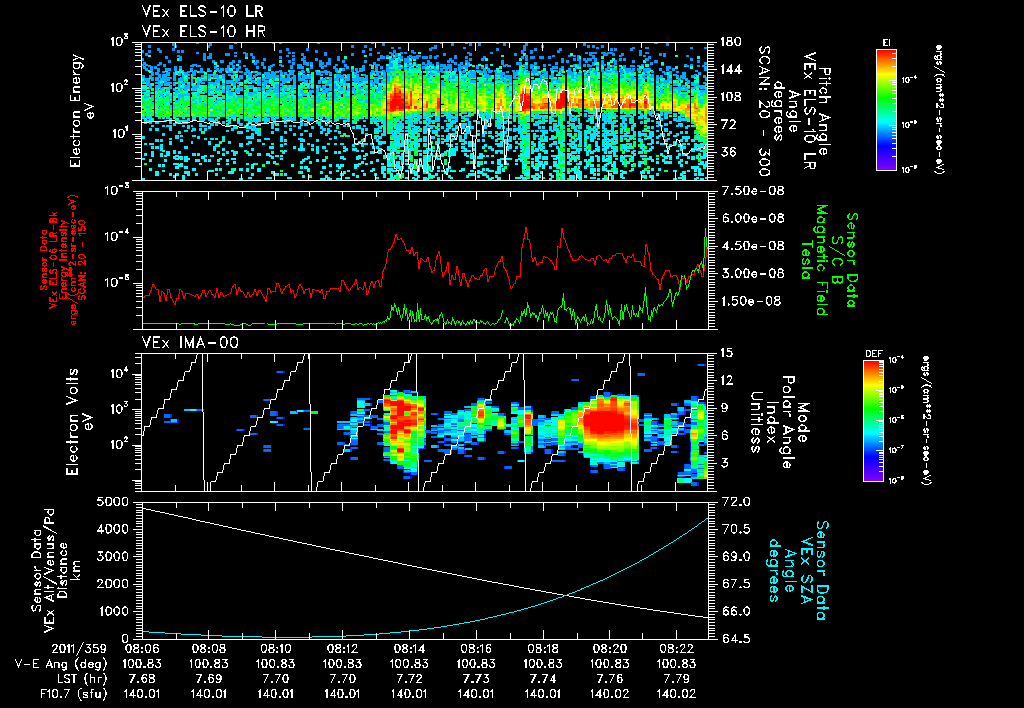1024x708 pixels.
Task: Click the 08:18 time tick label
Action: click(542, 651)
